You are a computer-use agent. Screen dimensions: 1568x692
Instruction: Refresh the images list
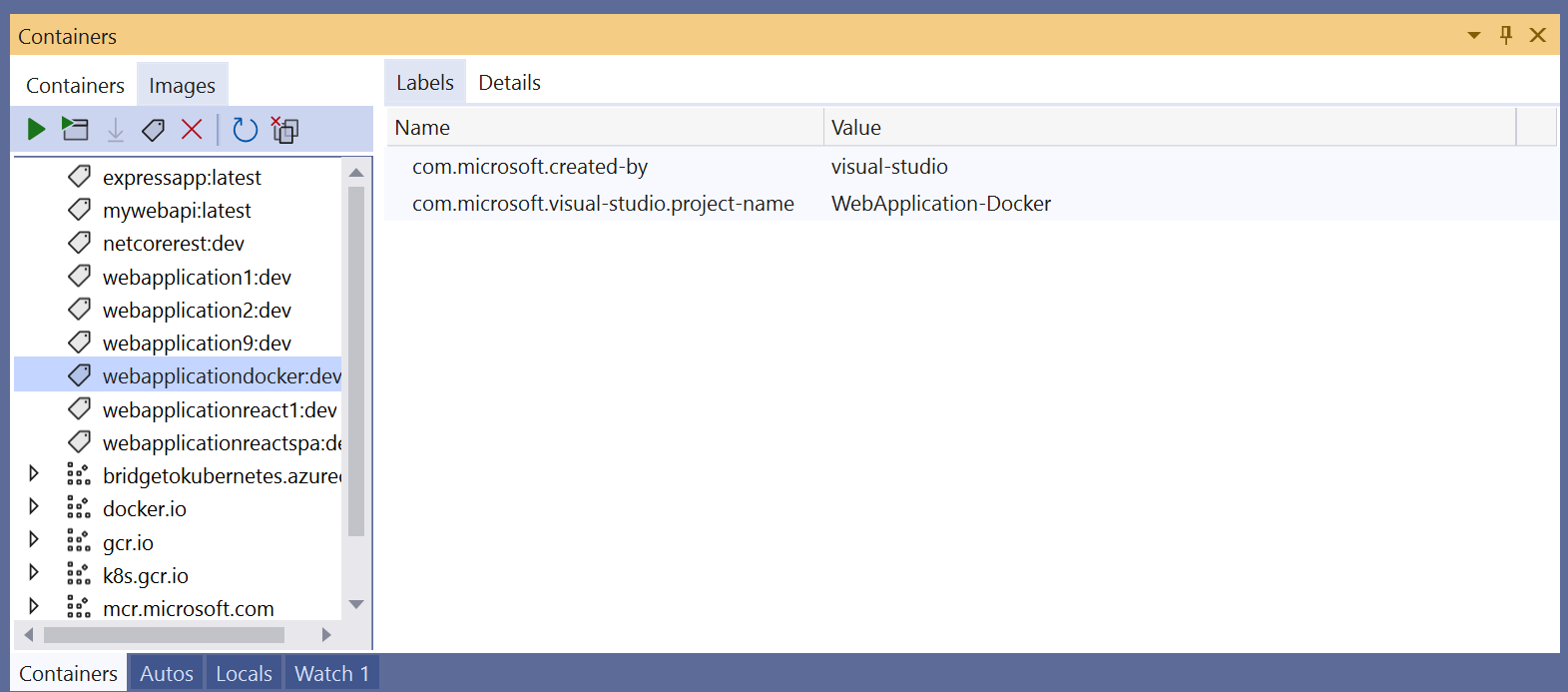245,130
